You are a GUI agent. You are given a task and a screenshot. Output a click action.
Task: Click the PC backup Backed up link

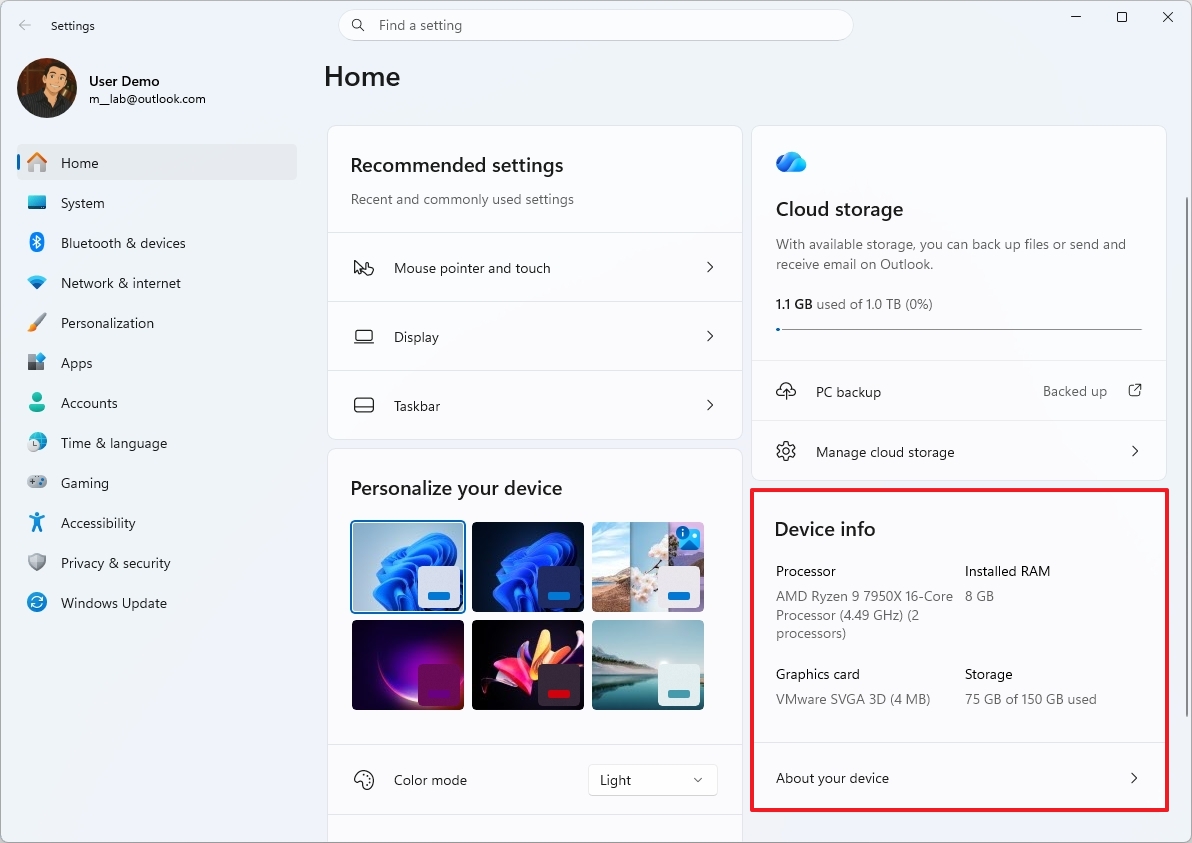(x=1075, y=391)
